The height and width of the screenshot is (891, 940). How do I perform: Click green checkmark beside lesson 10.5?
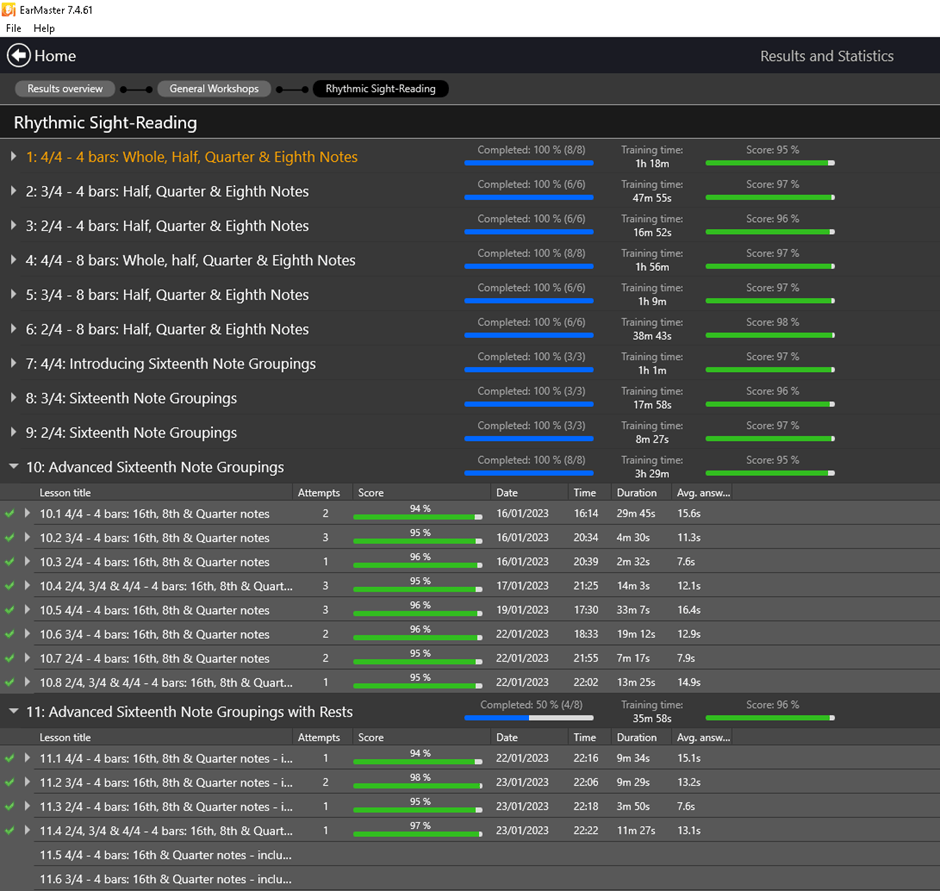[10, 610]
